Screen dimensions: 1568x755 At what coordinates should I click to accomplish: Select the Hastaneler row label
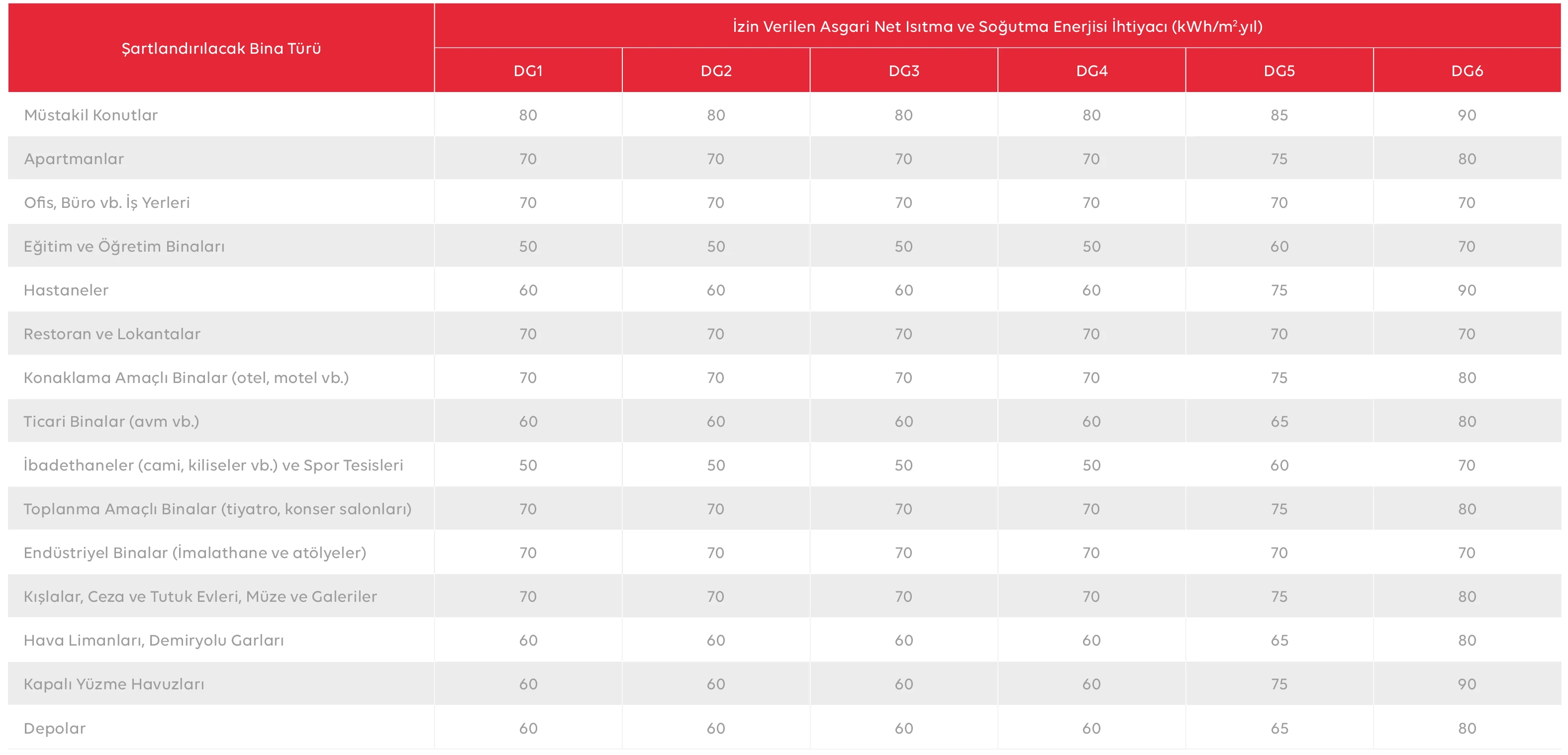pos(66,290)
